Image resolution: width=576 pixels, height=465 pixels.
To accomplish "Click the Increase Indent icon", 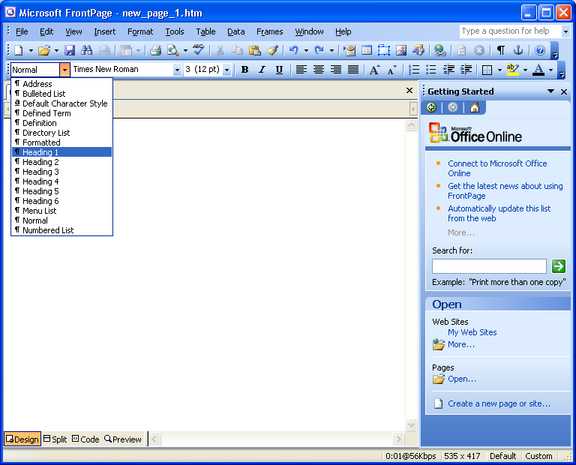I will click(466, 69).
